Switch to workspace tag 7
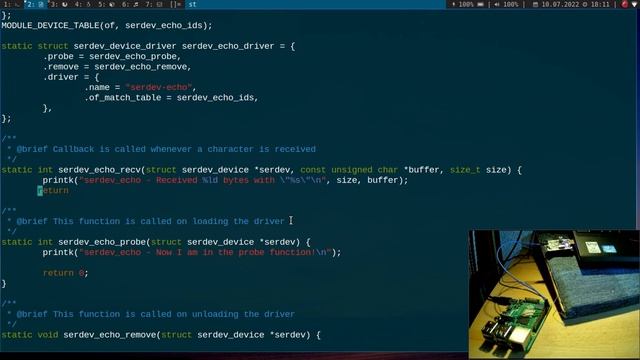 (154, 4)
